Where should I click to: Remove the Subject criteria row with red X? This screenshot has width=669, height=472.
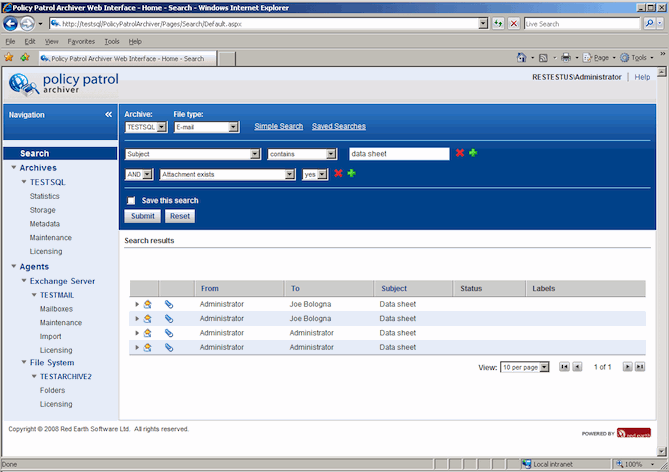(x=460, y=153)
